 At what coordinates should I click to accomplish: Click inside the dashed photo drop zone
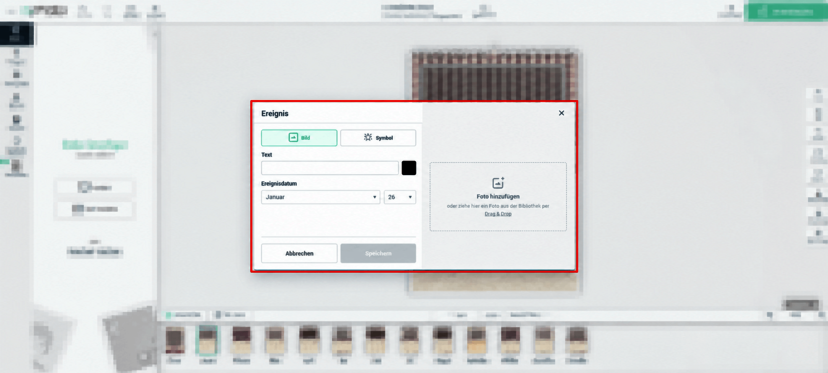point(498,197)
